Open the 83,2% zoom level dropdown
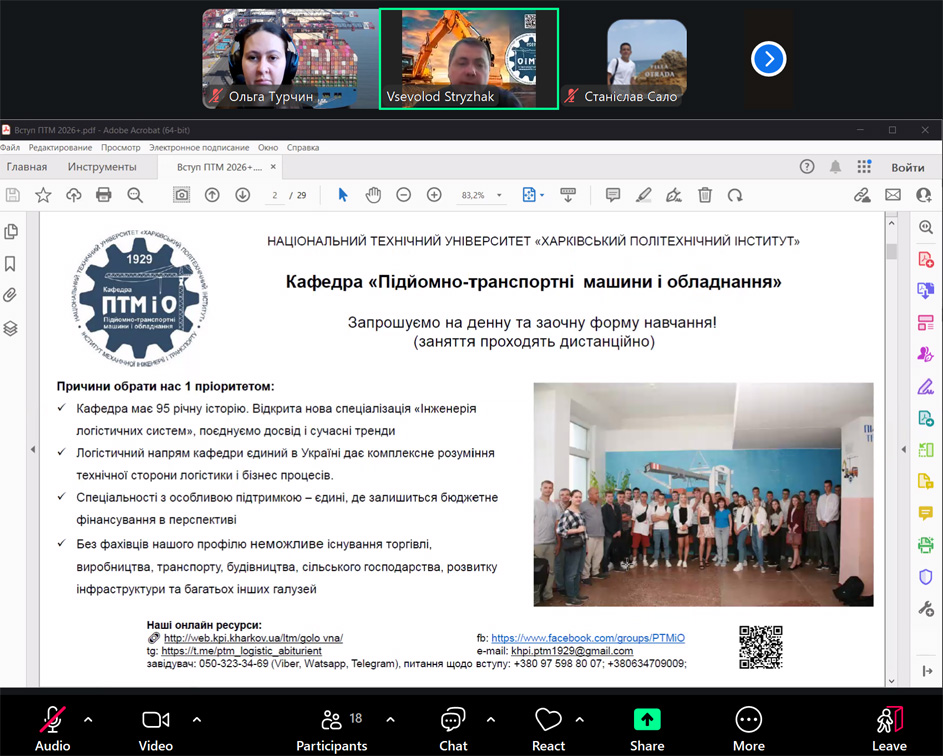Image resolution: width=943 pixels, height=756 pixels. pos(482,195)
